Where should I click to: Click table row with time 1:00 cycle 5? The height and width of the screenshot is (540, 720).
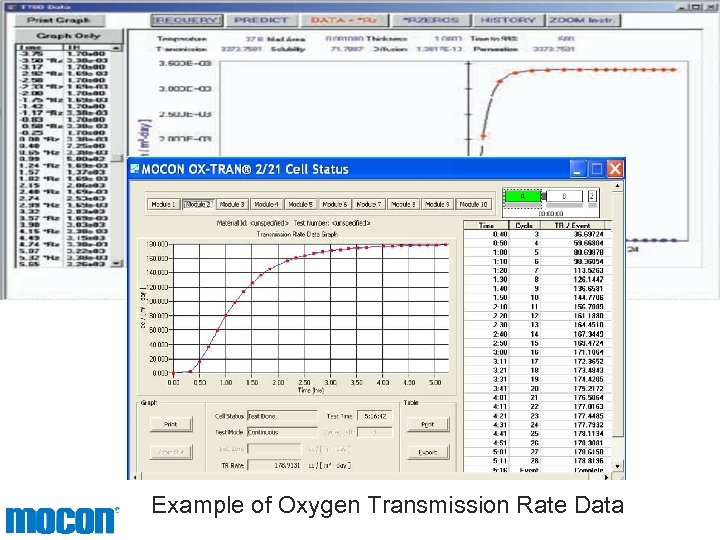[x=537, y=252]
